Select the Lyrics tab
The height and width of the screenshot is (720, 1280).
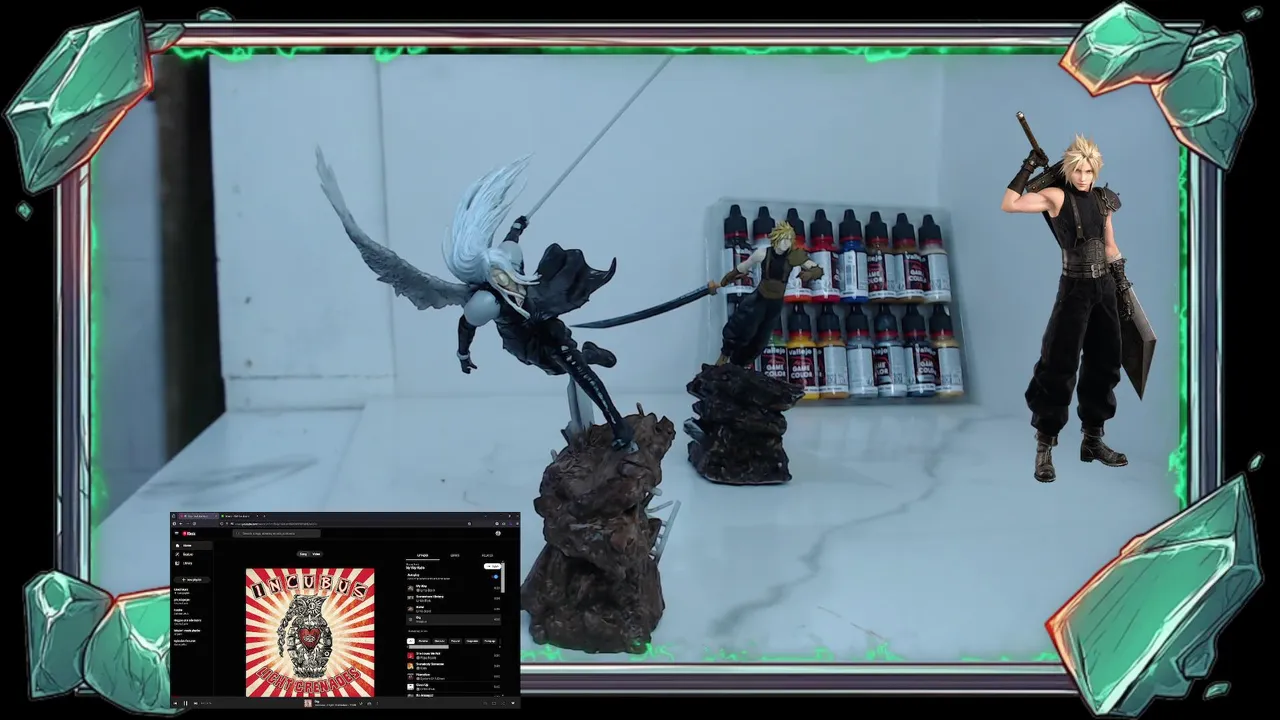[455, 555]
